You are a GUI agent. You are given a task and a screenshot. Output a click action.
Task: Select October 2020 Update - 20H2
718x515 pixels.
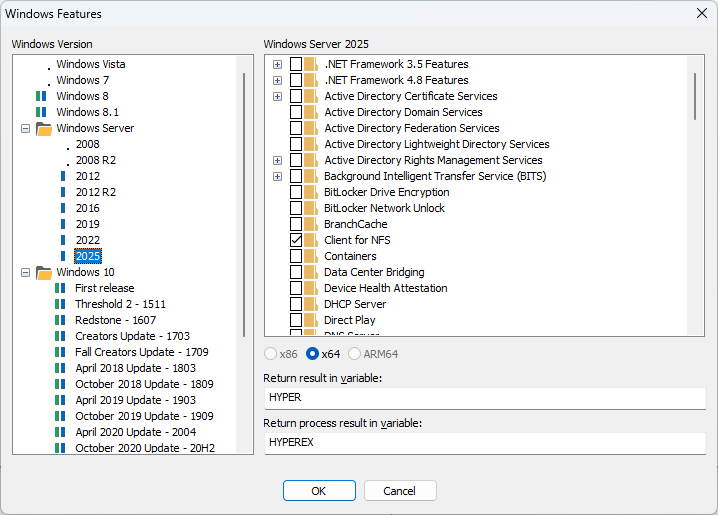point(145,448)
